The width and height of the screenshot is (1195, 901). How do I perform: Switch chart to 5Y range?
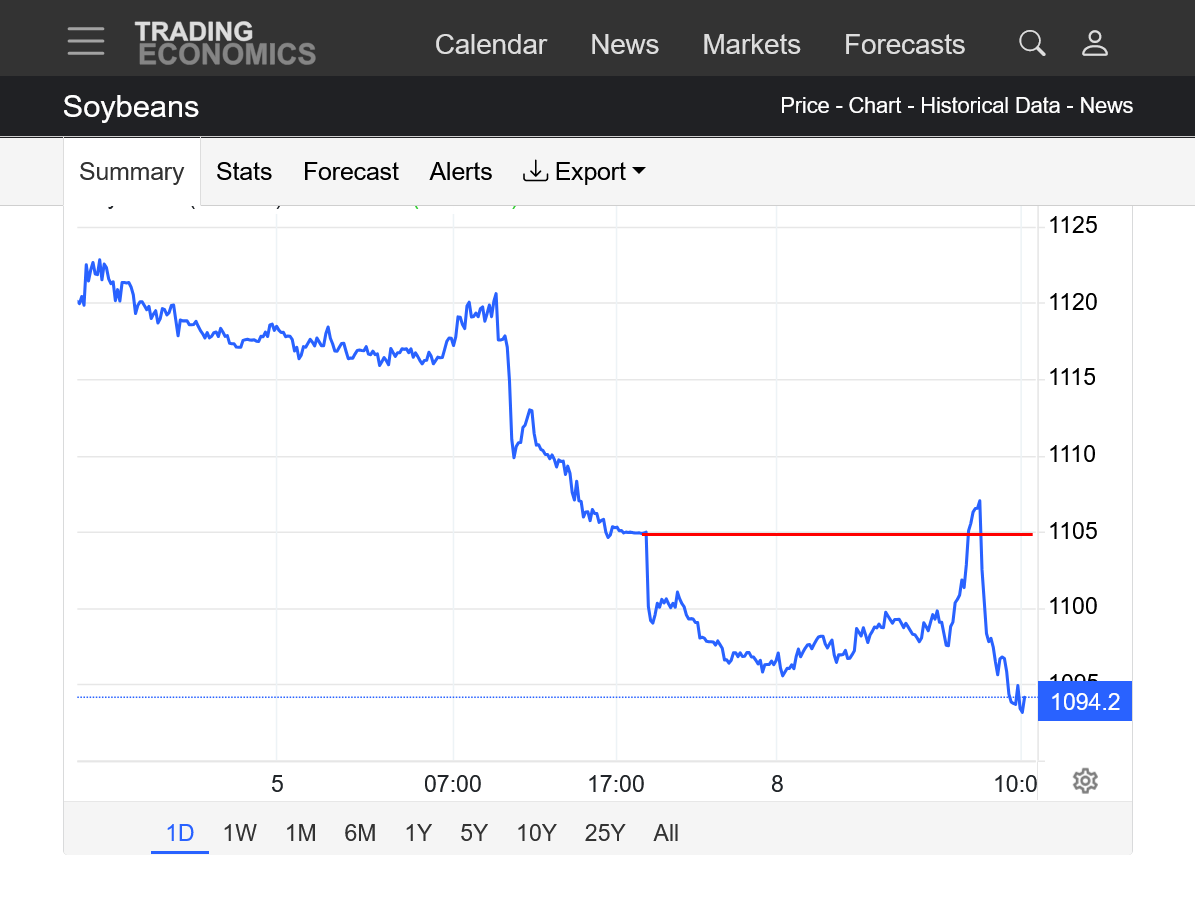pyautogui.click(x=474, y=833)
